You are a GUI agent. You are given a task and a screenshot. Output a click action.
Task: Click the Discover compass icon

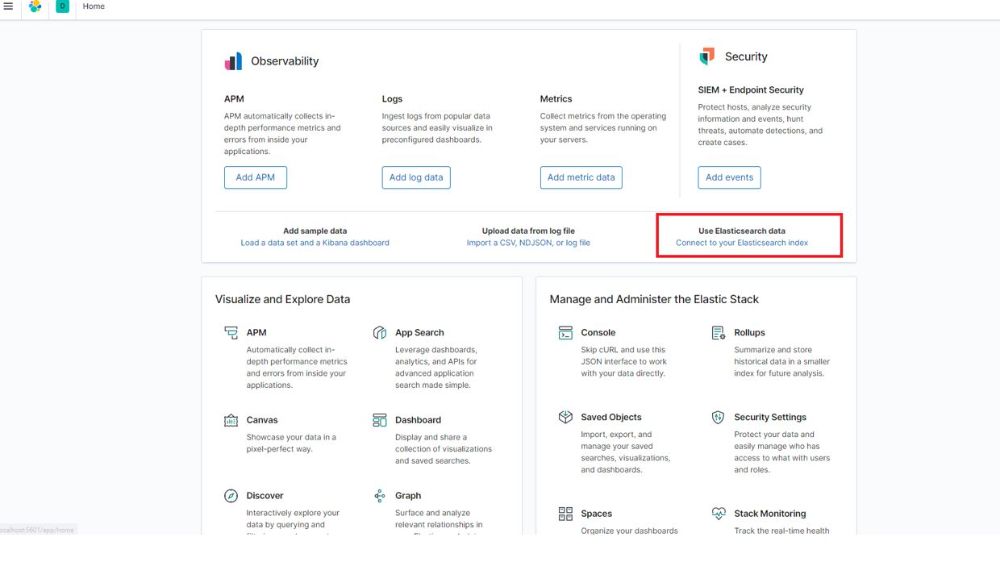point(231,496)
